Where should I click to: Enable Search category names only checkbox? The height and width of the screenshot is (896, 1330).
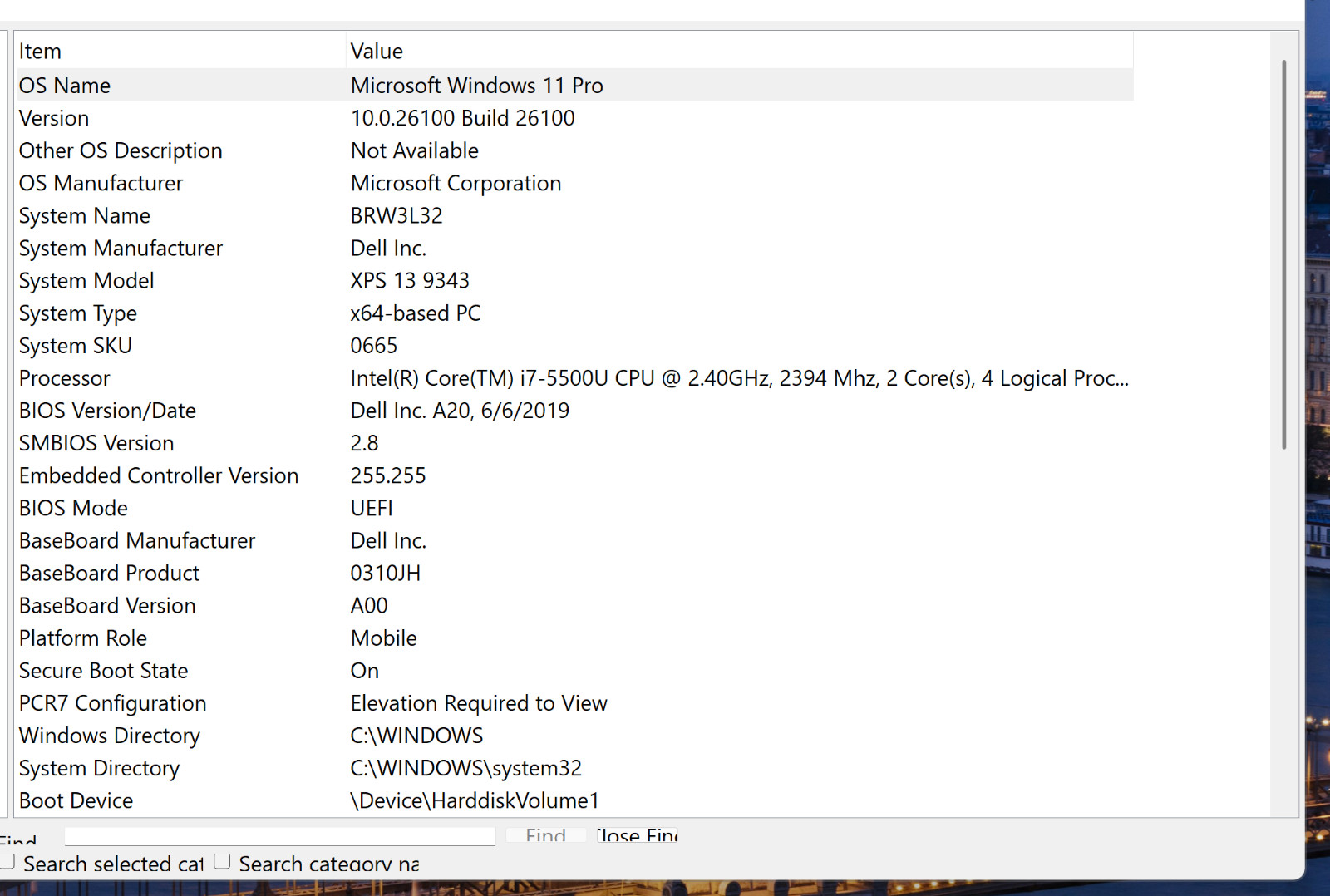click(222, 862)
